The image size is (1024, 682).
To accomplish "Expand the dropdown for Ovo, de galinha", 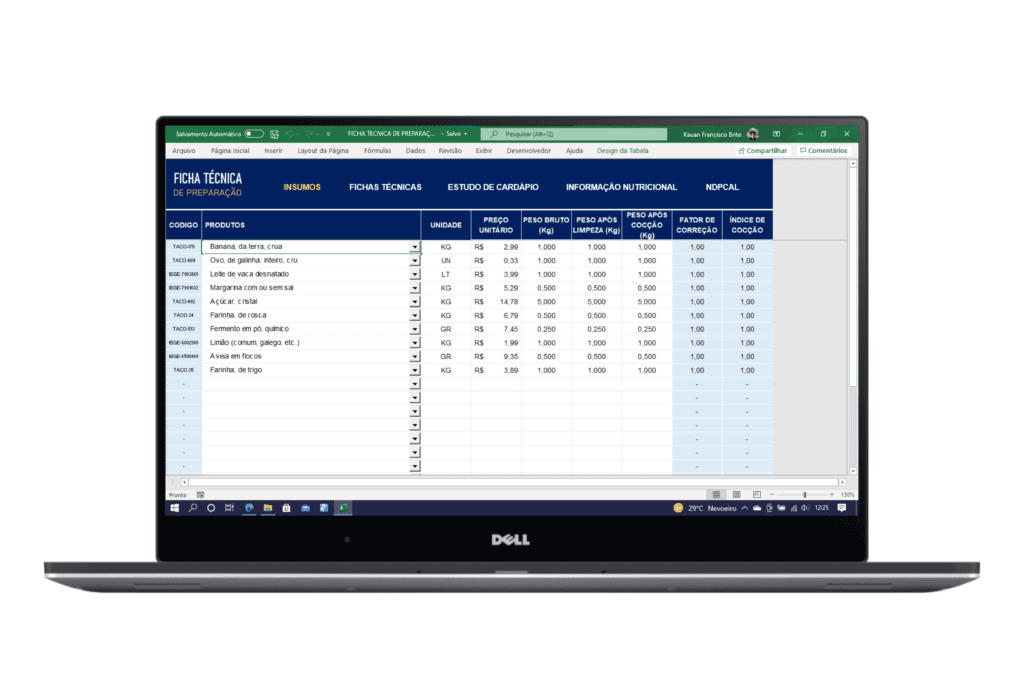I will tap(415, 261).
